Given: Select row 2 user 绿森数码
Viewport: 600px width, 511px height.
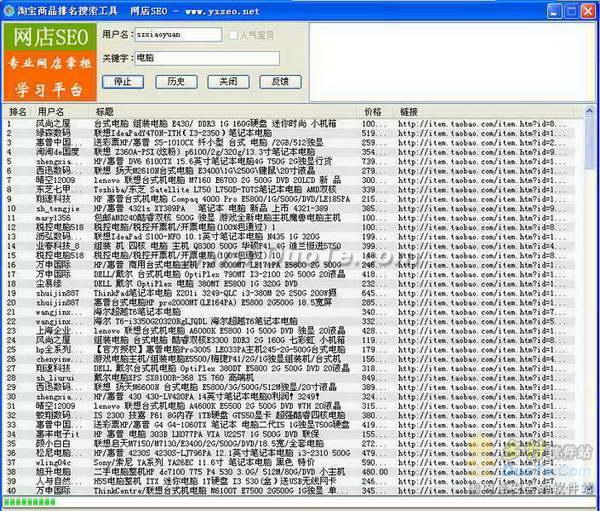Looking at the screenshot, I should [53, 133].
